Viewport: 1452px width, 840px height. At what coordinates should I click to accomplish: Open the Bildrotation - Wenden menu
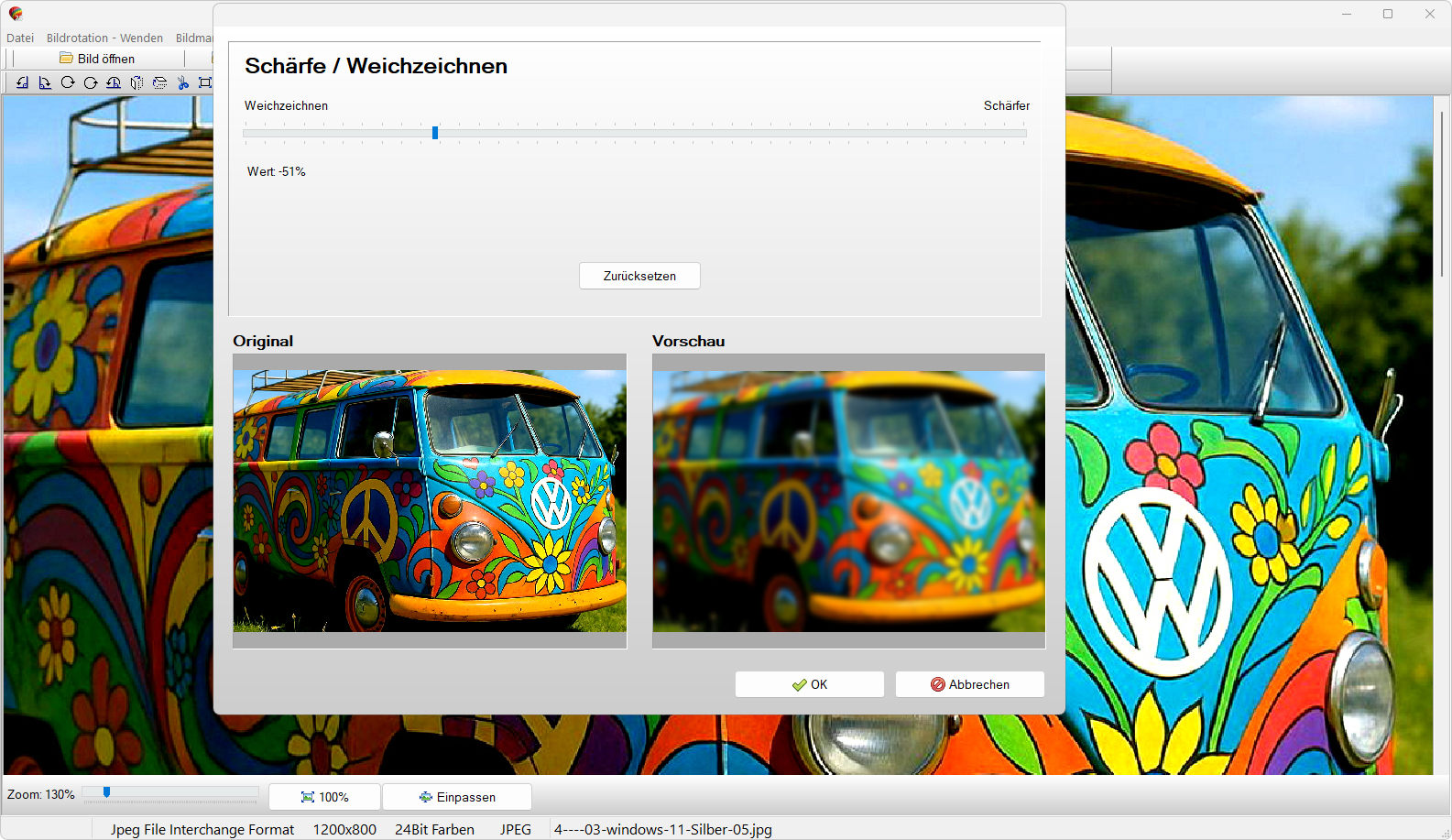click(104, 38)
